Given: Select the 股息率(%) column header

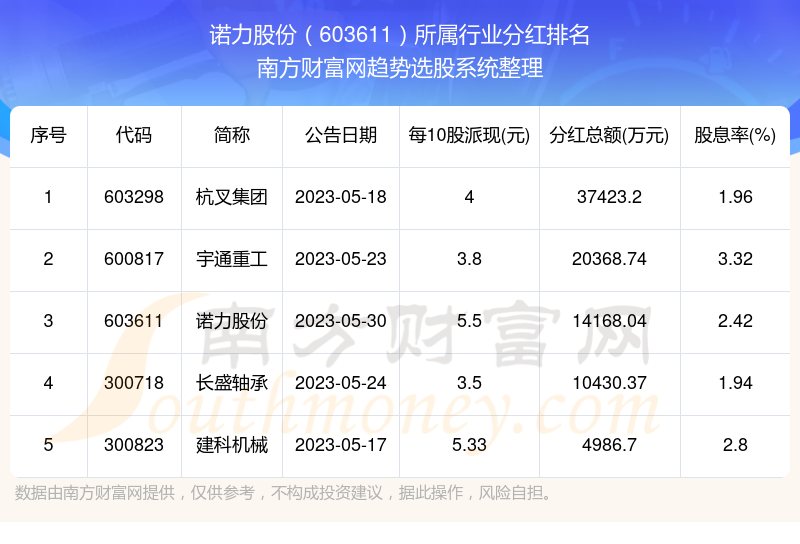Looking at the screenshot, I should [735, 135].
